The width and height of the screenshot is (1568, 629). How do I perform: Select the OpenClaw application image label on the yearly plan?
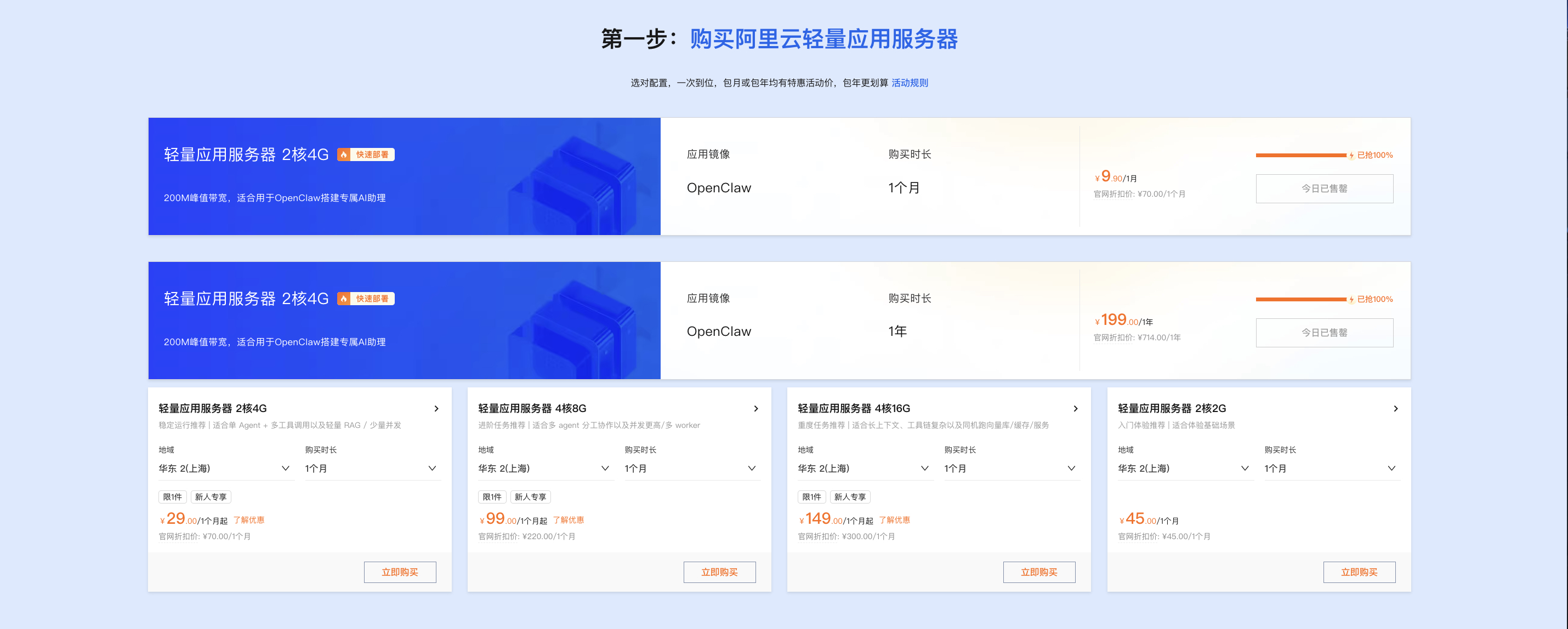tap(718, 331)
